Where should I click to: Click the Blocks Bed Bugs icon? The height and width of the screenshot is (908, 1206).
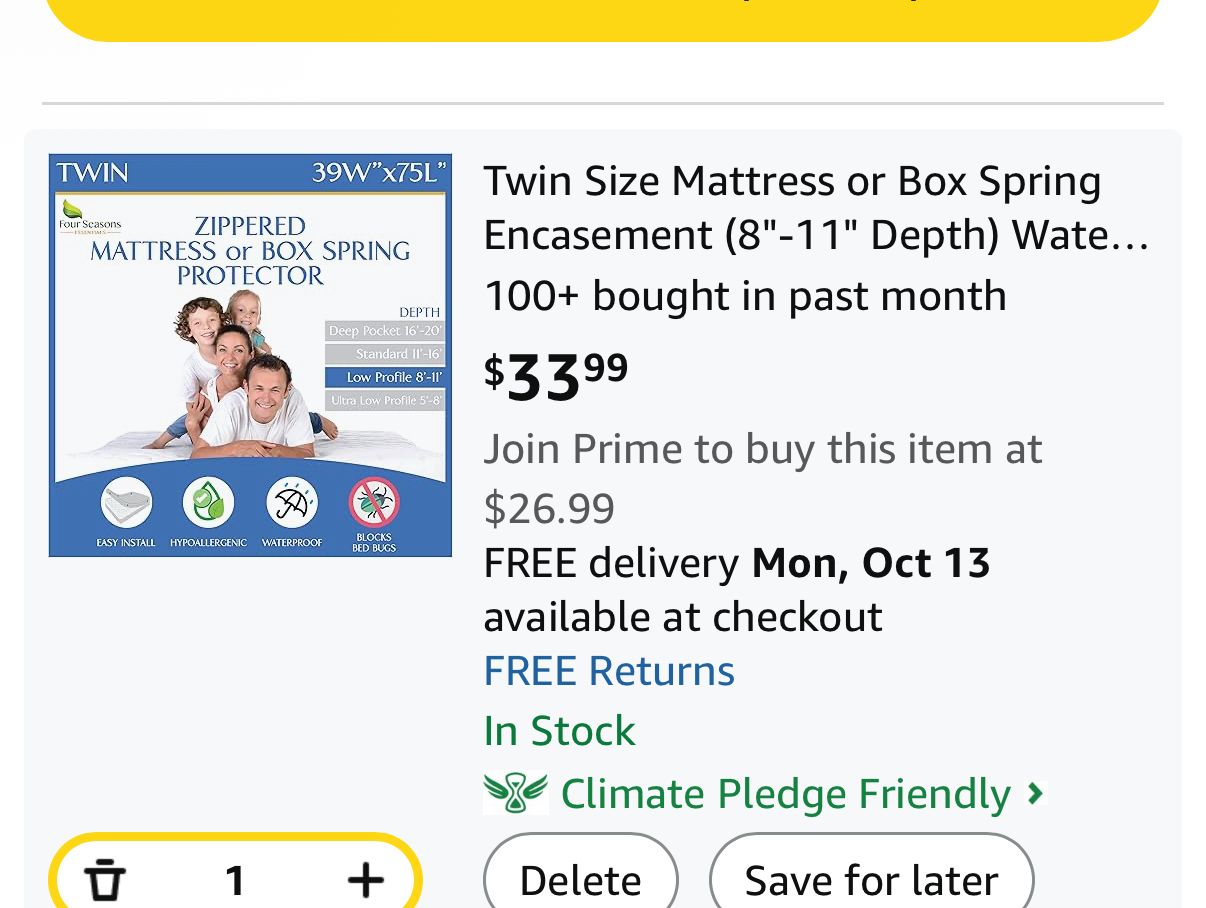click(374, 504)
